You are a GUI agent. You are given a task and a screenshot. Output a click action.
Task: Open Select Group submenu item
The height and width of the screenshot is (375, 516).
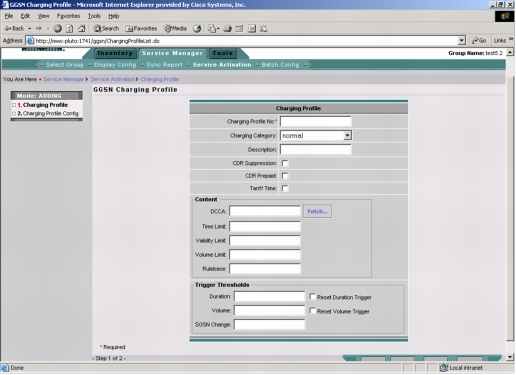(65, 65)
